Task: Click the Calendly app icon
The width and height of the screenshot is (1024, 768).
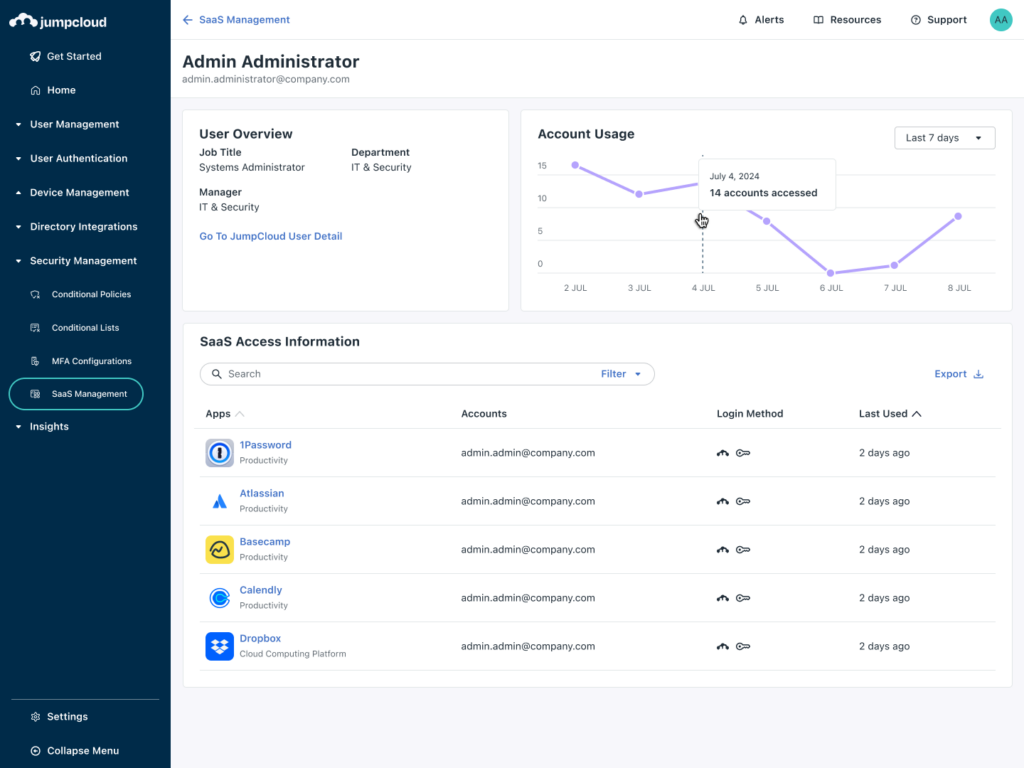Action: pyautogui.click(x=218, y=597)
